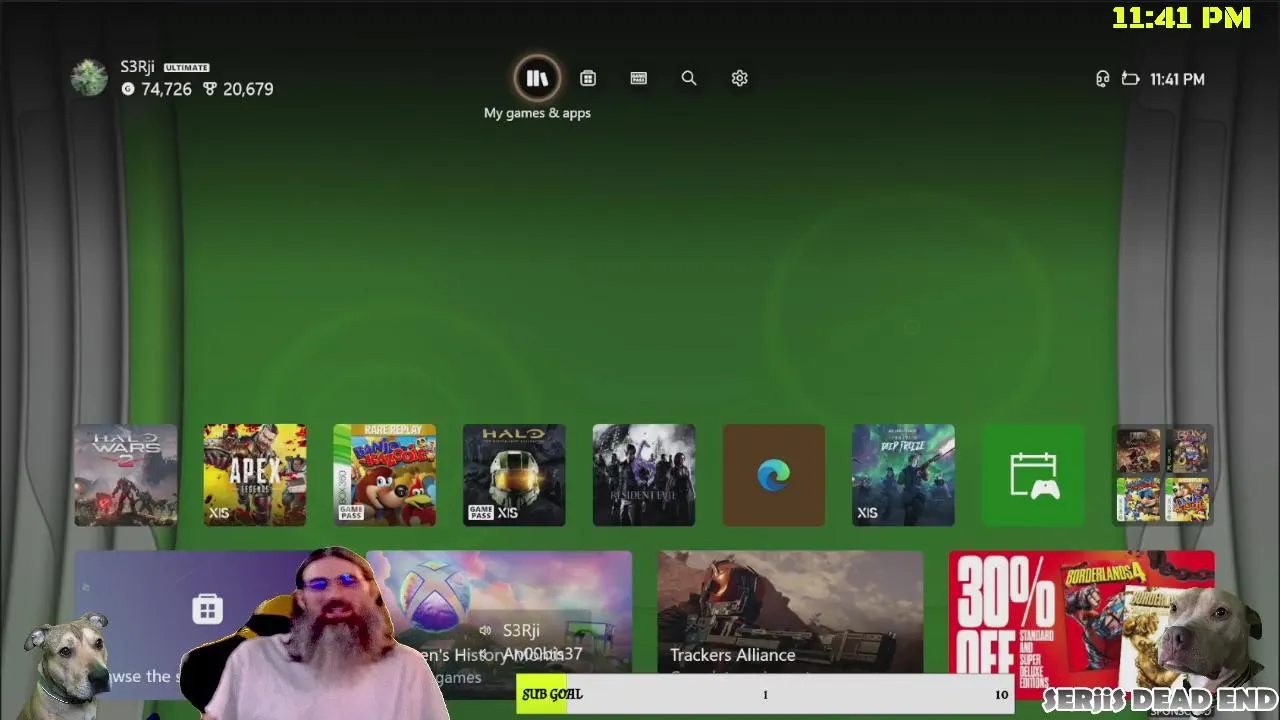Launch the Deep Freeze game tile
This screenshot has width=1280, height=720.
[903, 475]
